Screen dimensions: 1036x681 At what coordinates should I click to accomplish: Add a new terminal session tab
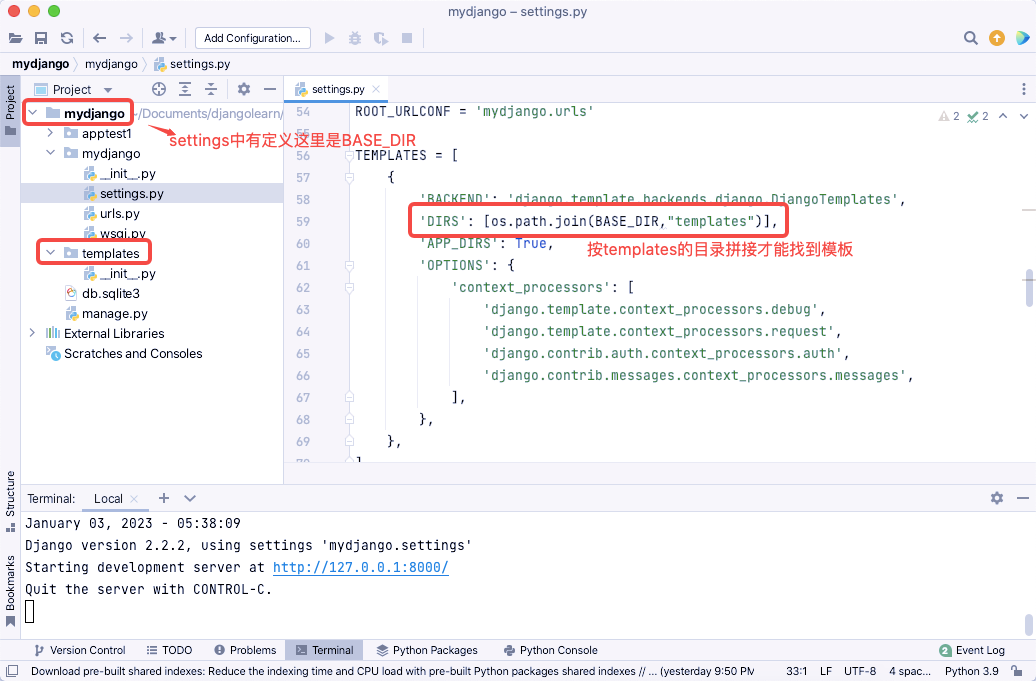pos(164,498)
